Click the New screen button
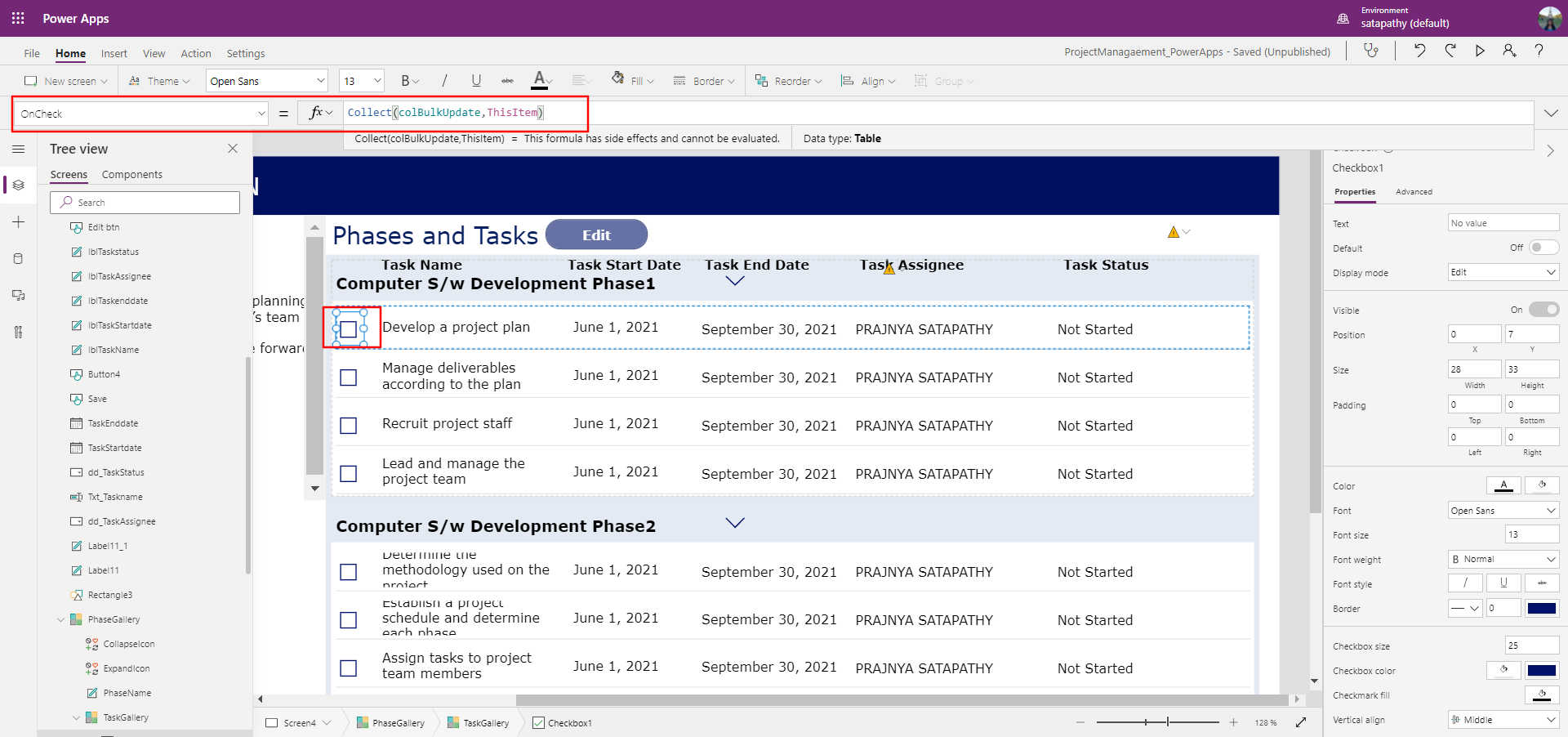 [65, 81]
